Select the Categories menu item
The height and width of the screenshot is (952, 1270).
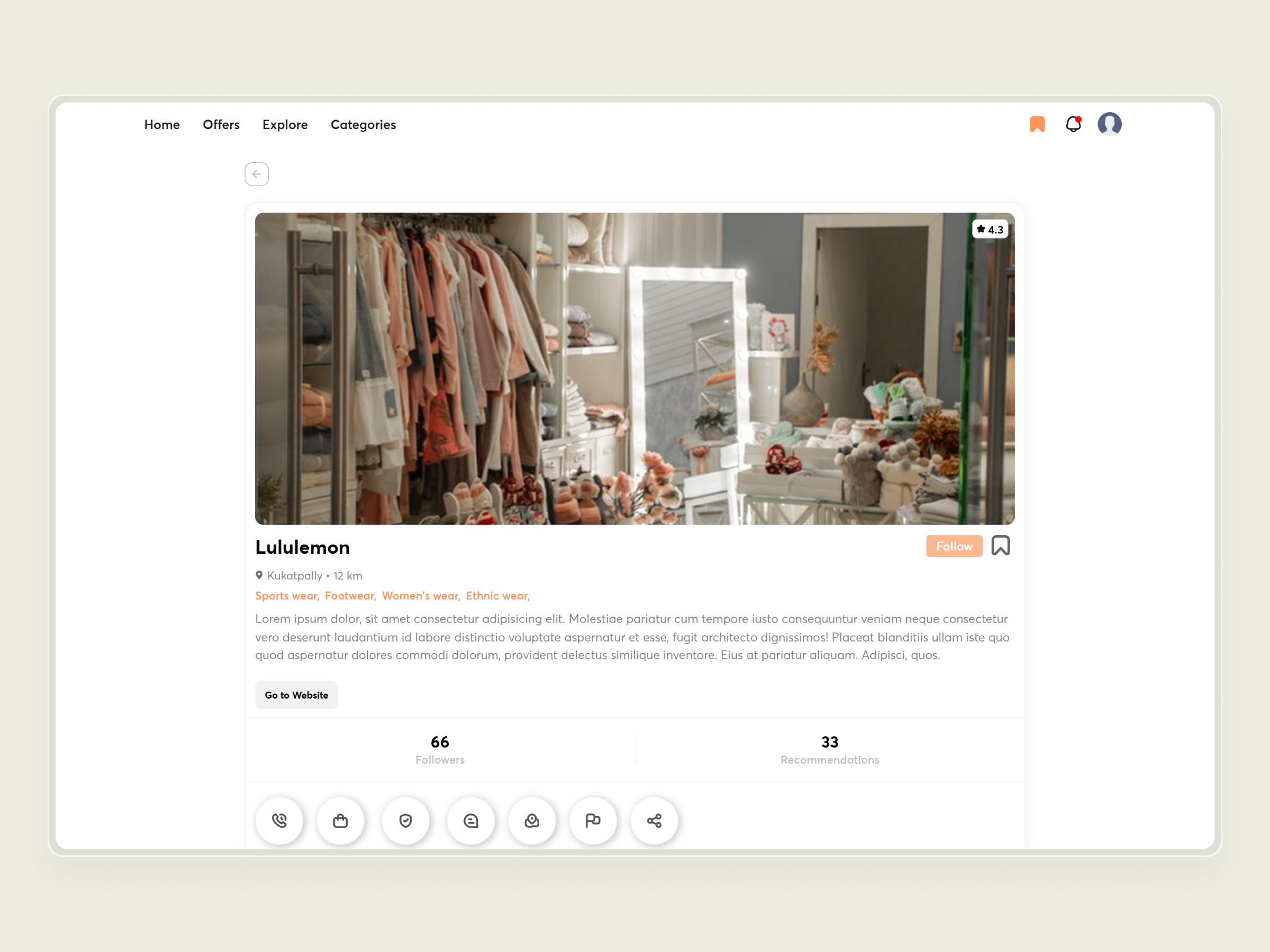tap(363, 124)
